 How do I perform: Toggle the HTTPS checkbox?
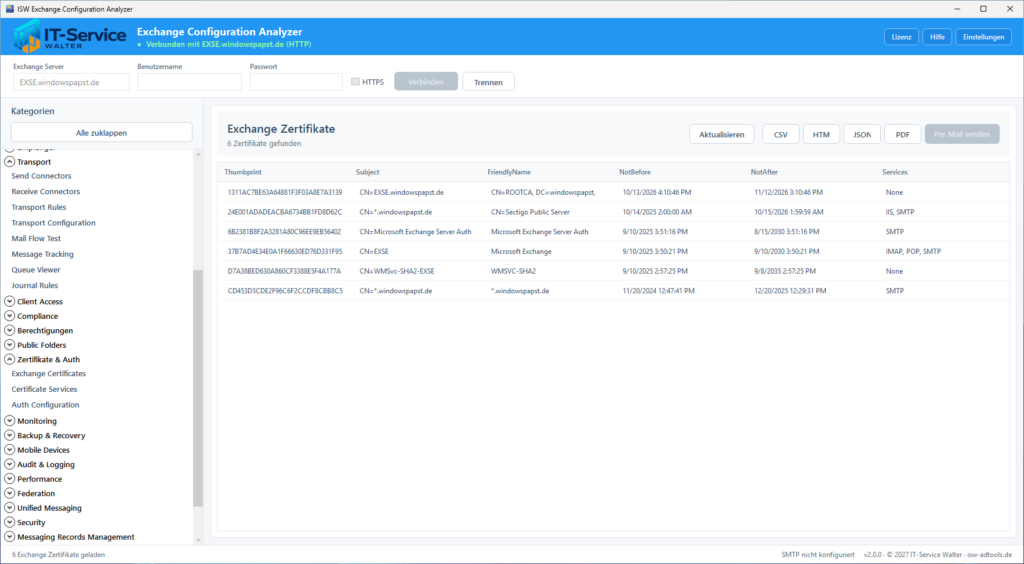355,82
